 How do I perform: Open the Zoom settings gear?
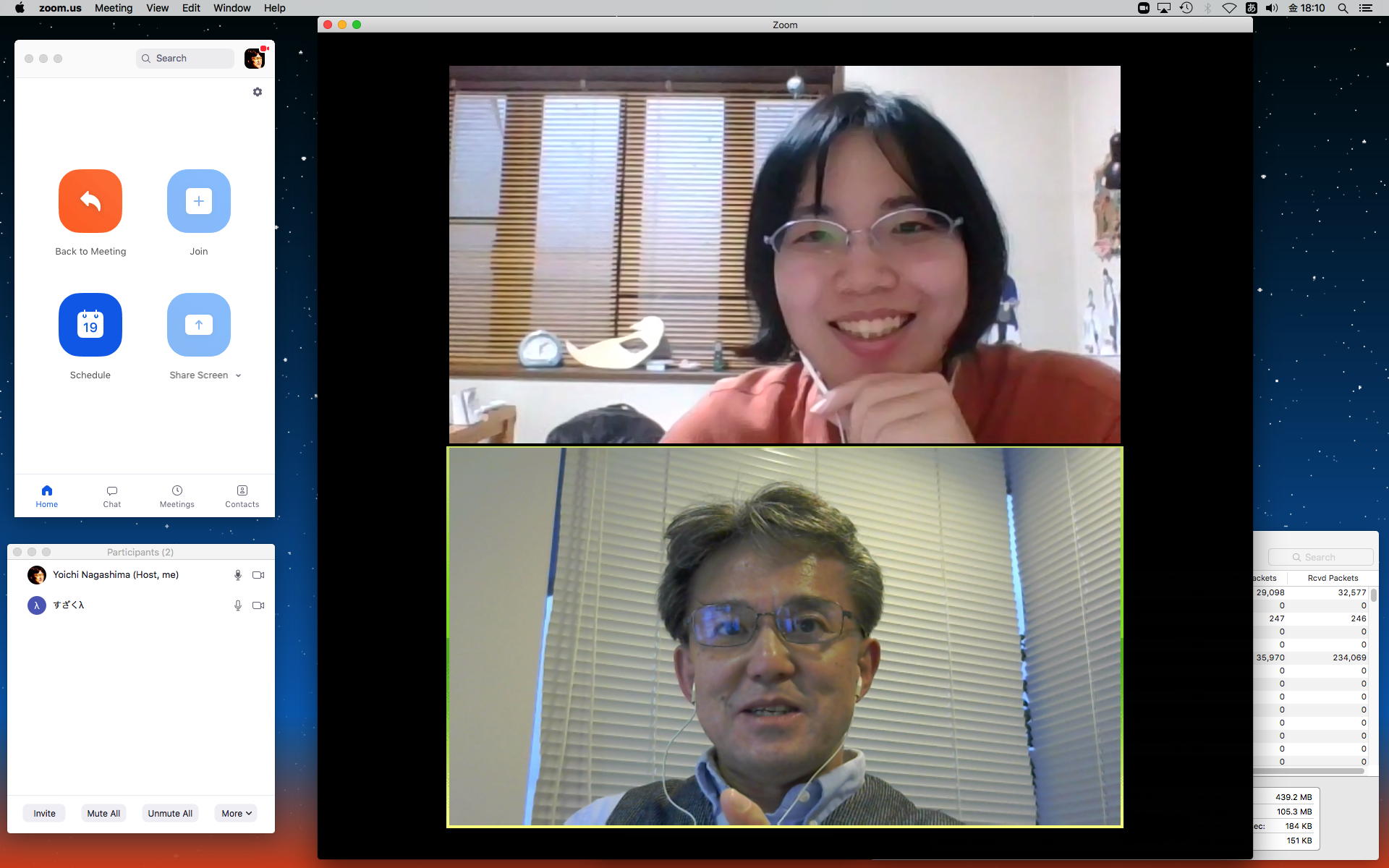click(258, 92)
